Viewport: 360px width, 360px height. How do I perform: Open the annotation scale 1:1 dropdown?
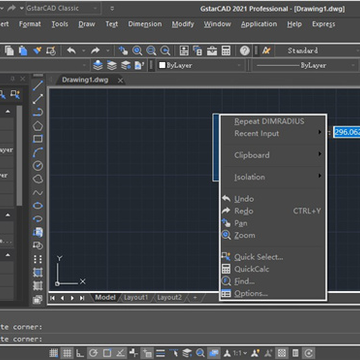240,353
